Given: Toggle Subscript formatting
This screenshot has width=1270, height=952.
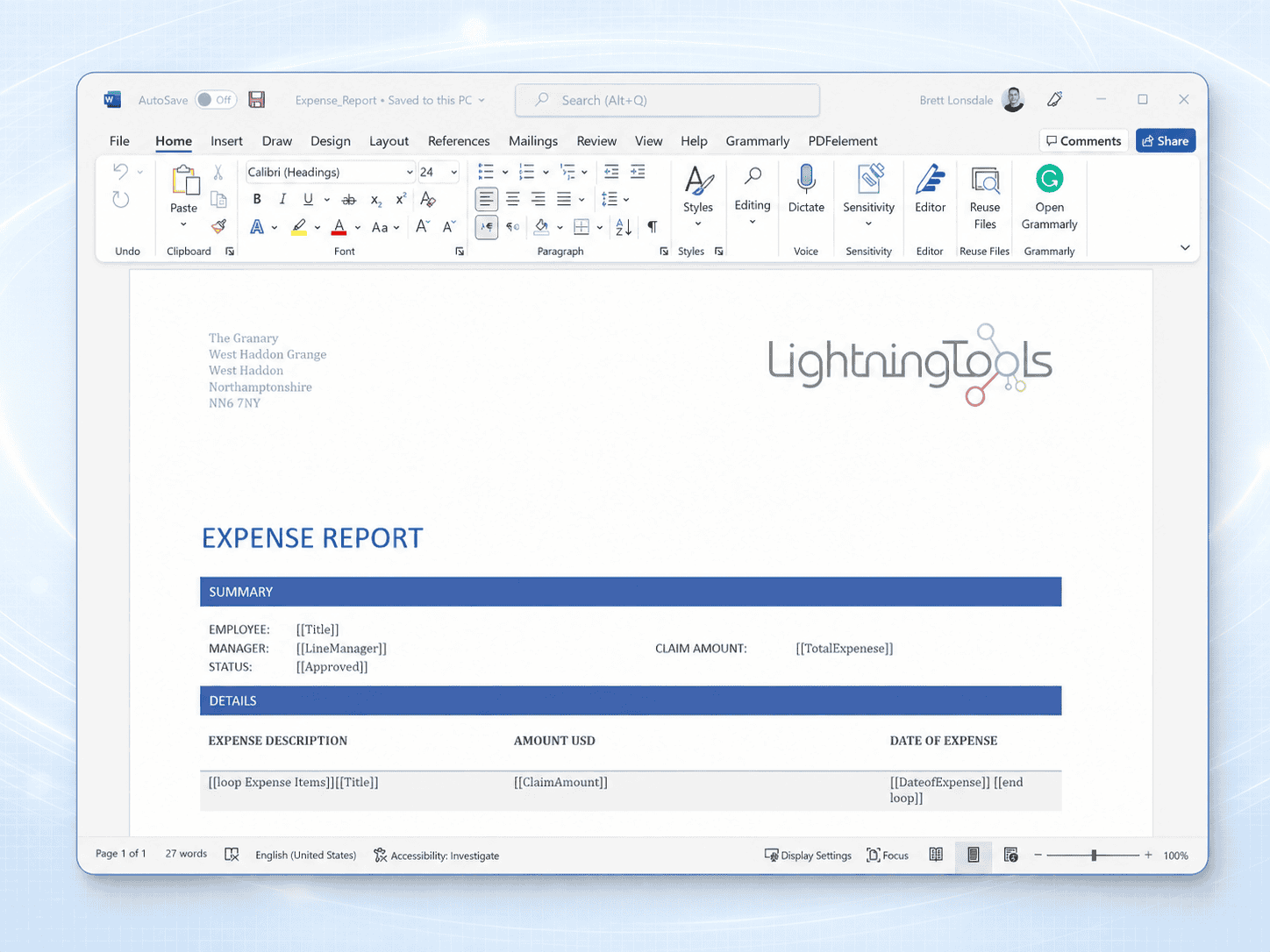Looking at the screenshot, I should (x=375, y=200).
